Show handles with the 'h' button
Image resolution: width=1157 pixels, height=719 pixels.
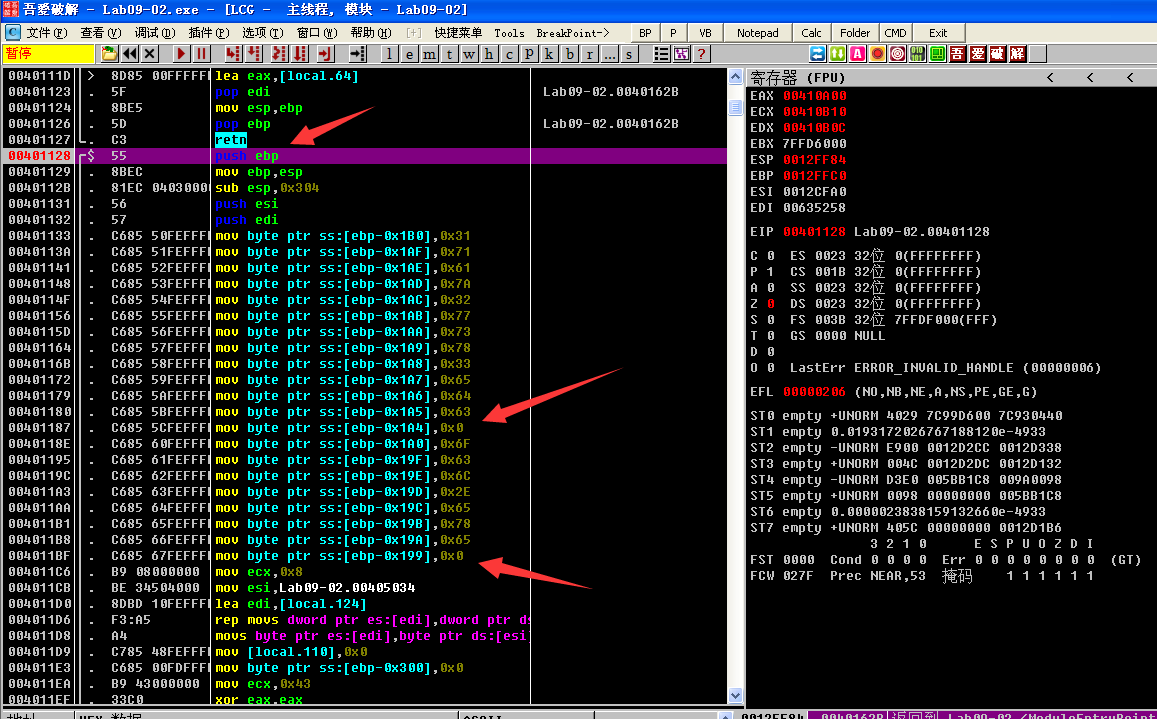coord(488,54)
